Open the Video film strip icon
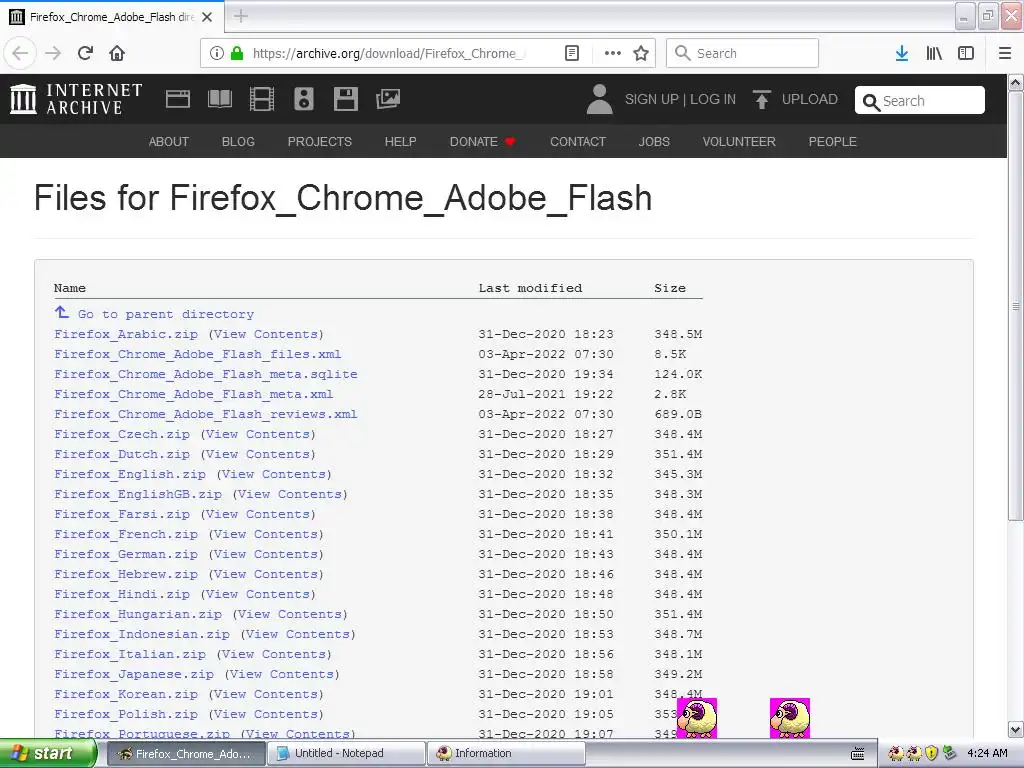The image size is (1024, 768). pos(262,99)
